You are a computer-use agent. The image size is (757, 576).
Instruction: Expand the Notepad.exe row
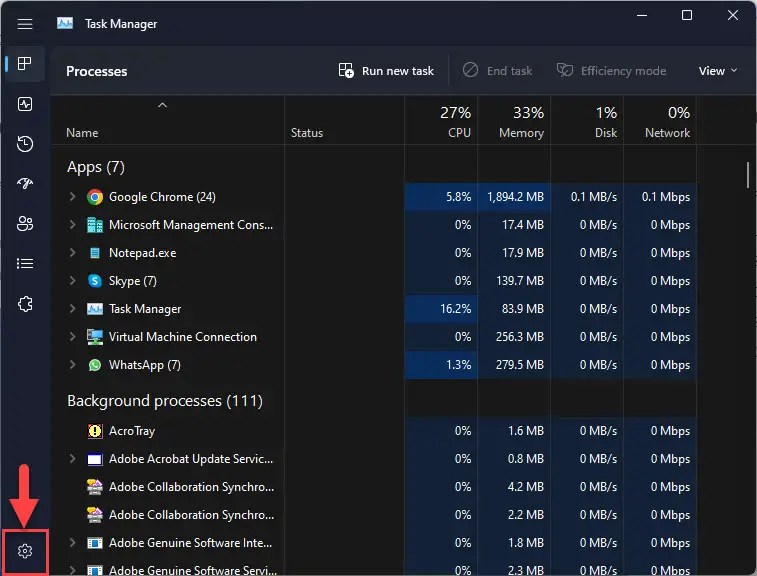72,253
